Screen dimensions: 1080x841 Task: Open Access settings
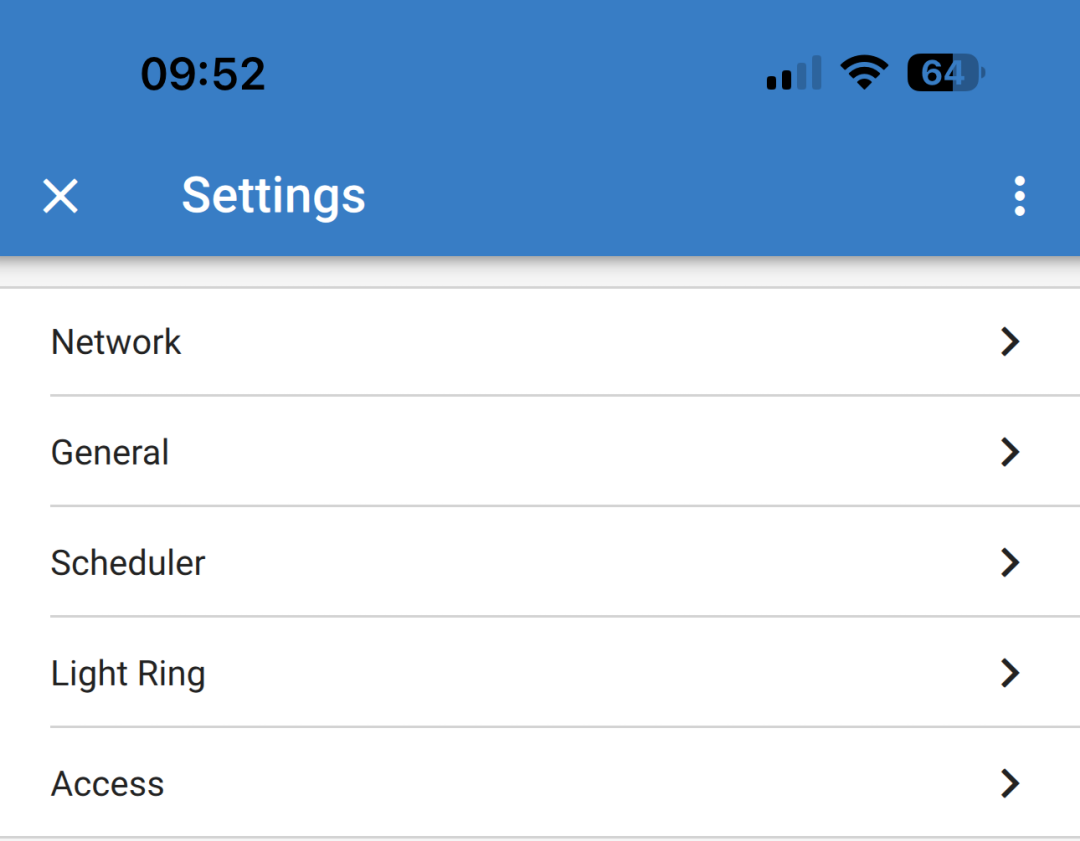tap(540, 784)
